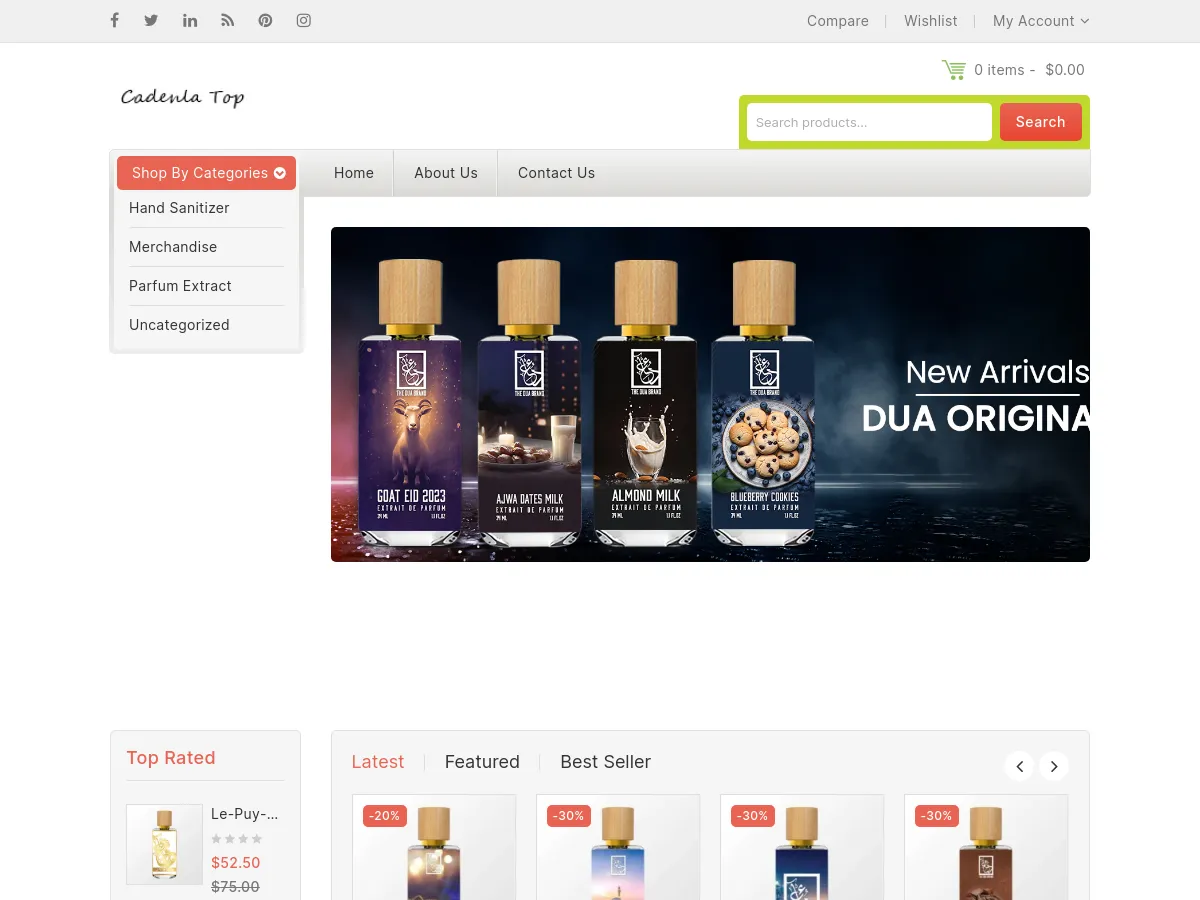The image size is (1200, 900).
Task: Open the Facebook social icon
Action: coord(114,20)
